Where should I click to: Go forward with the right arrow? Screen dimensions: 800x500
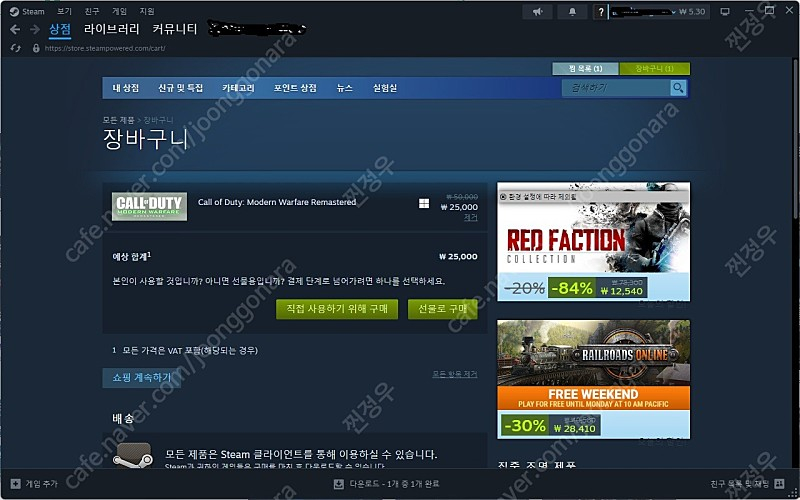(35, 30)
